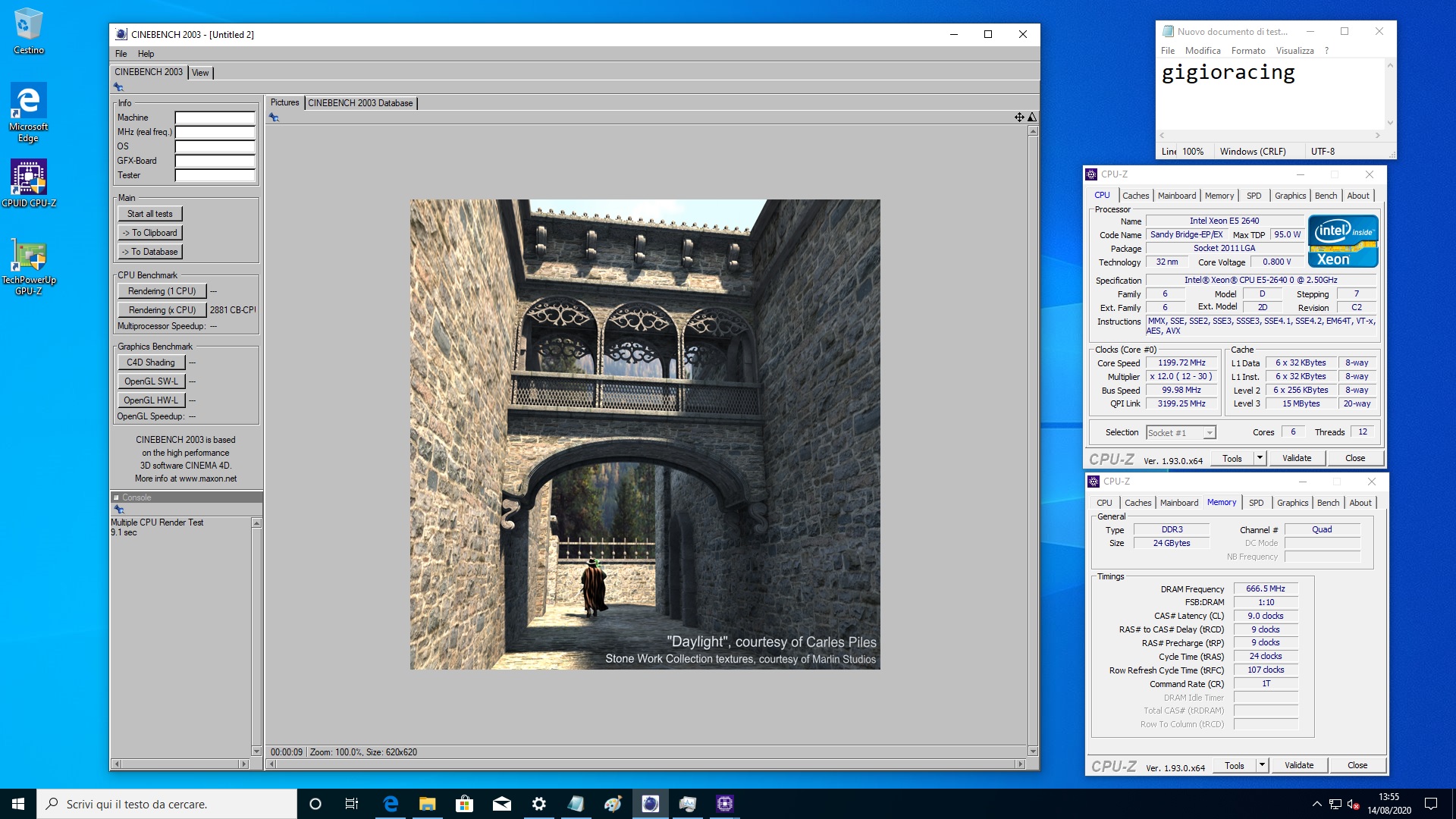
Task: Run the OpenGL SW-L test
Action: (150, 381)
